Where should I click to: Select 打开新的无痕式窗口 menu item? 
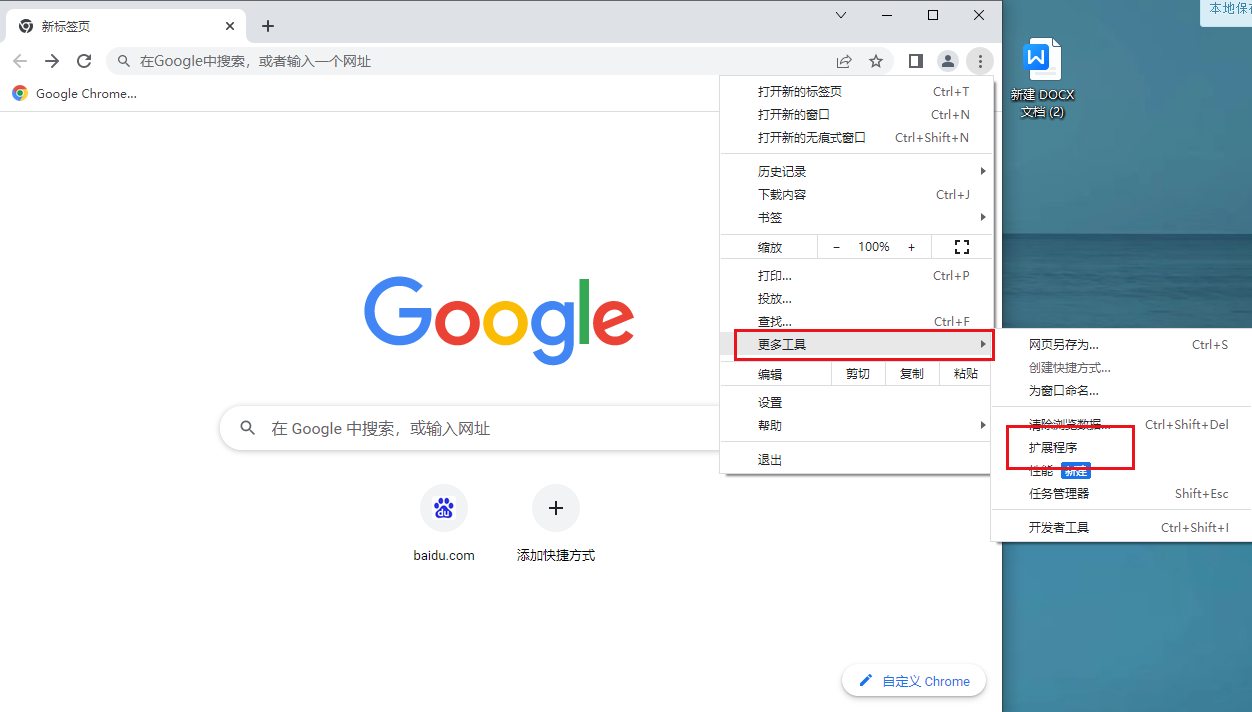856,137
